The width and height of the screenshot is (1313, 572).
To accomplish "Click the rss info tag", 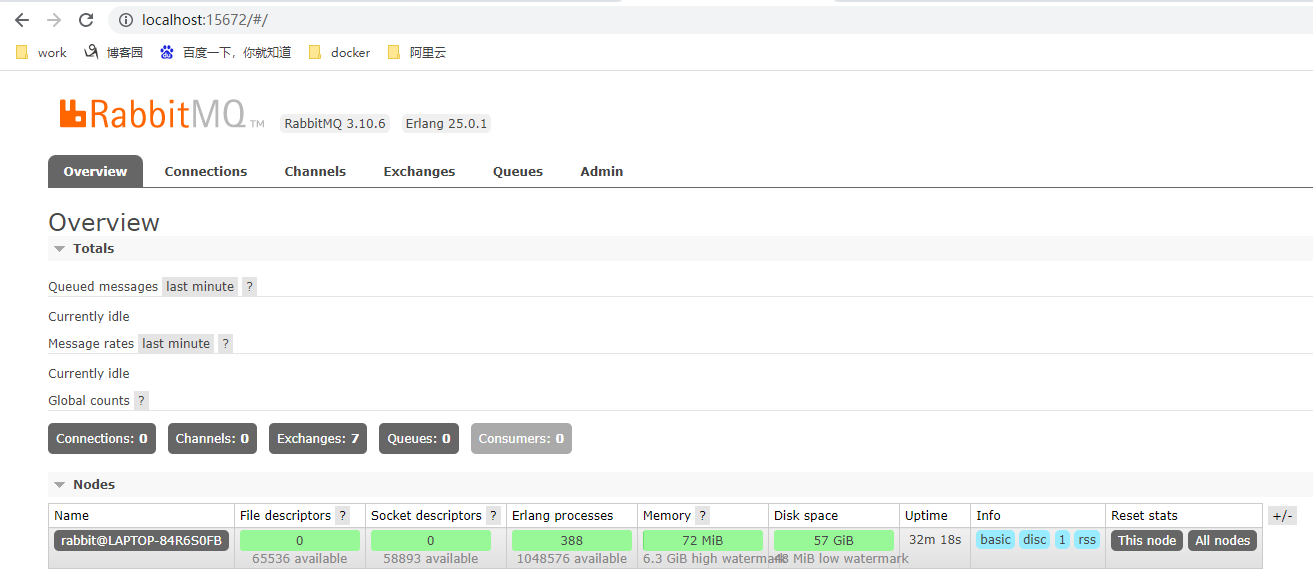I will [x=1087, y=540].
